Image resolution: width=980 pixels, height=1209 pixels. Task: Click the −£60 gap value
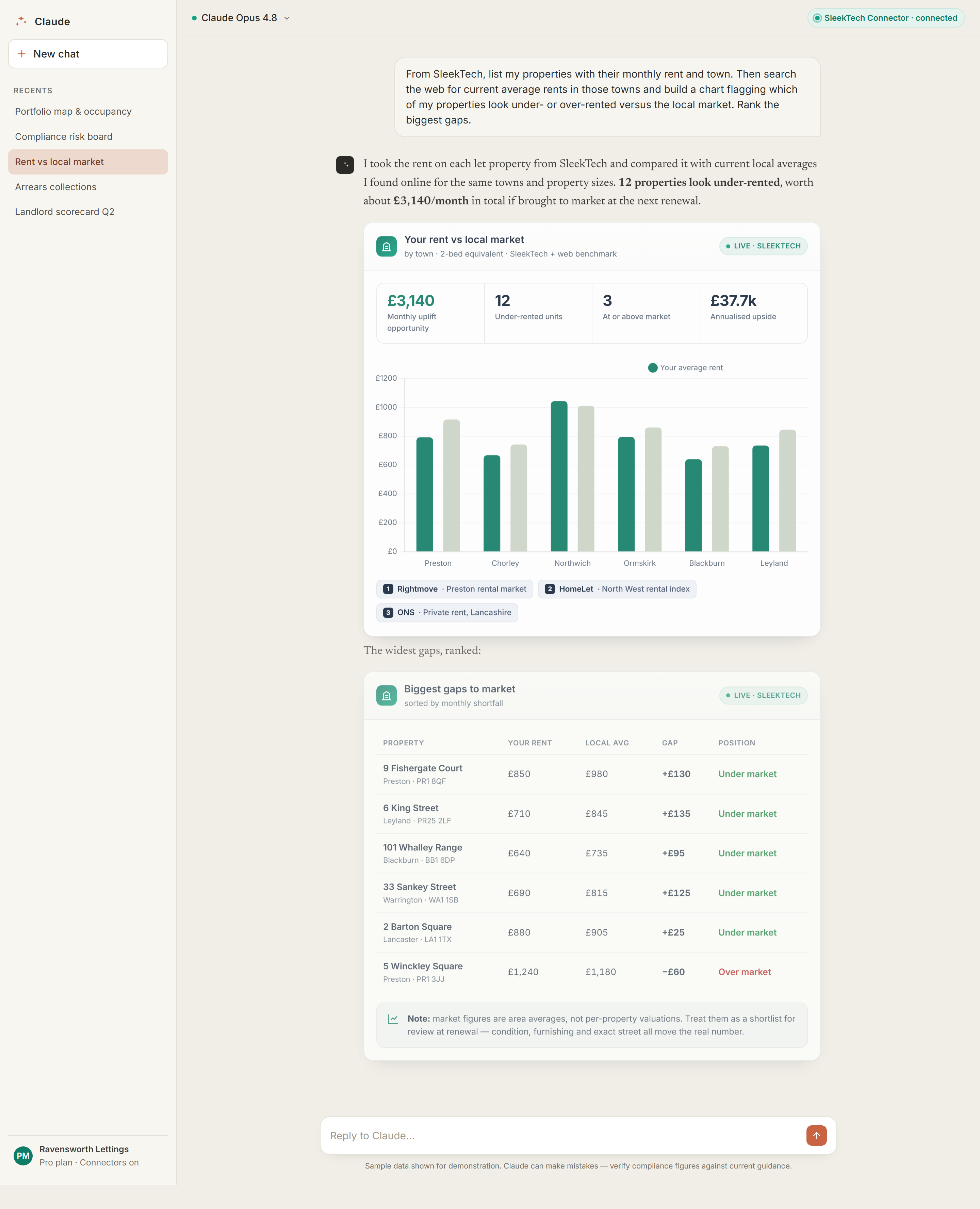click(673, 971)
